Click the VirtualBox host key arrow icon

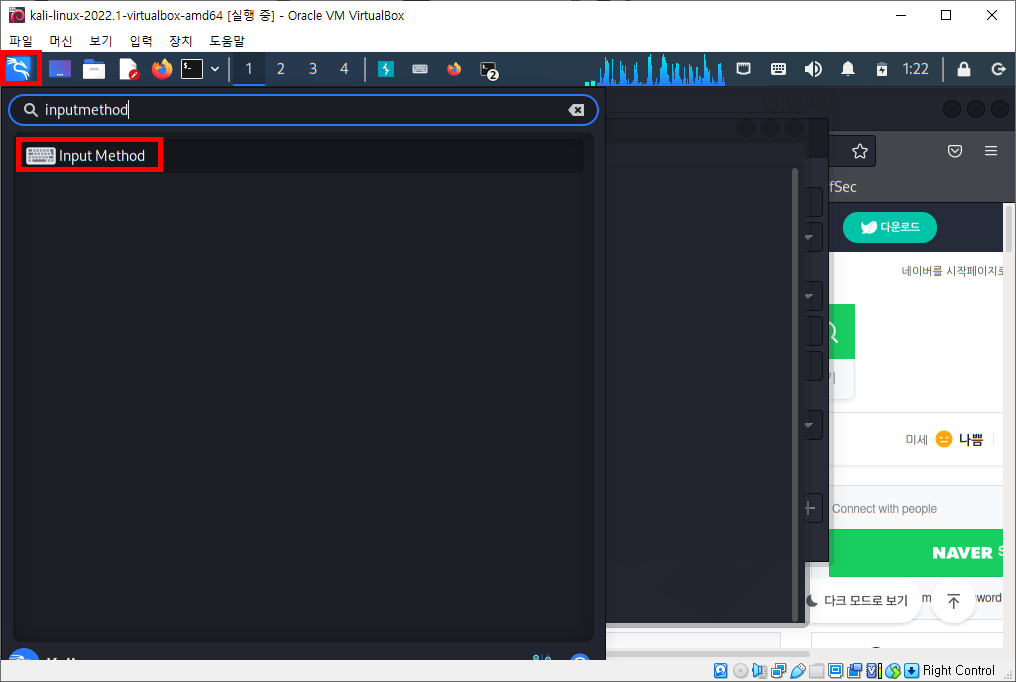[911, 671]
